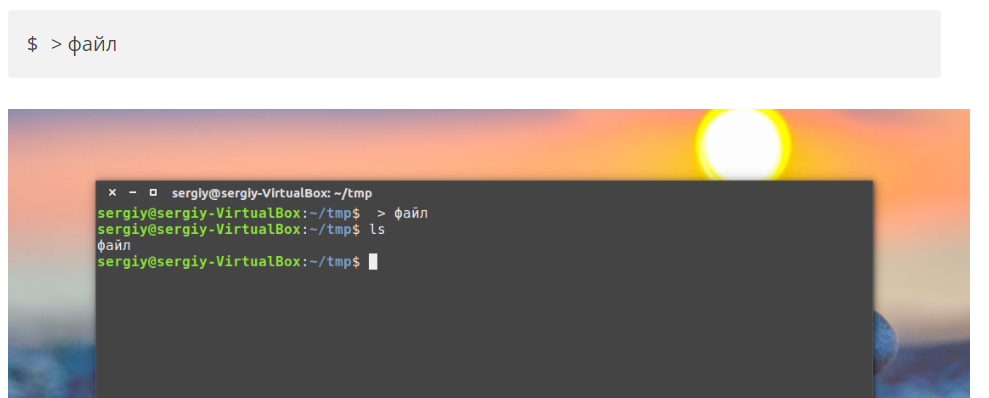
Task: Click the green username on the ls prompt line
Action: click(x=199, y=230)
